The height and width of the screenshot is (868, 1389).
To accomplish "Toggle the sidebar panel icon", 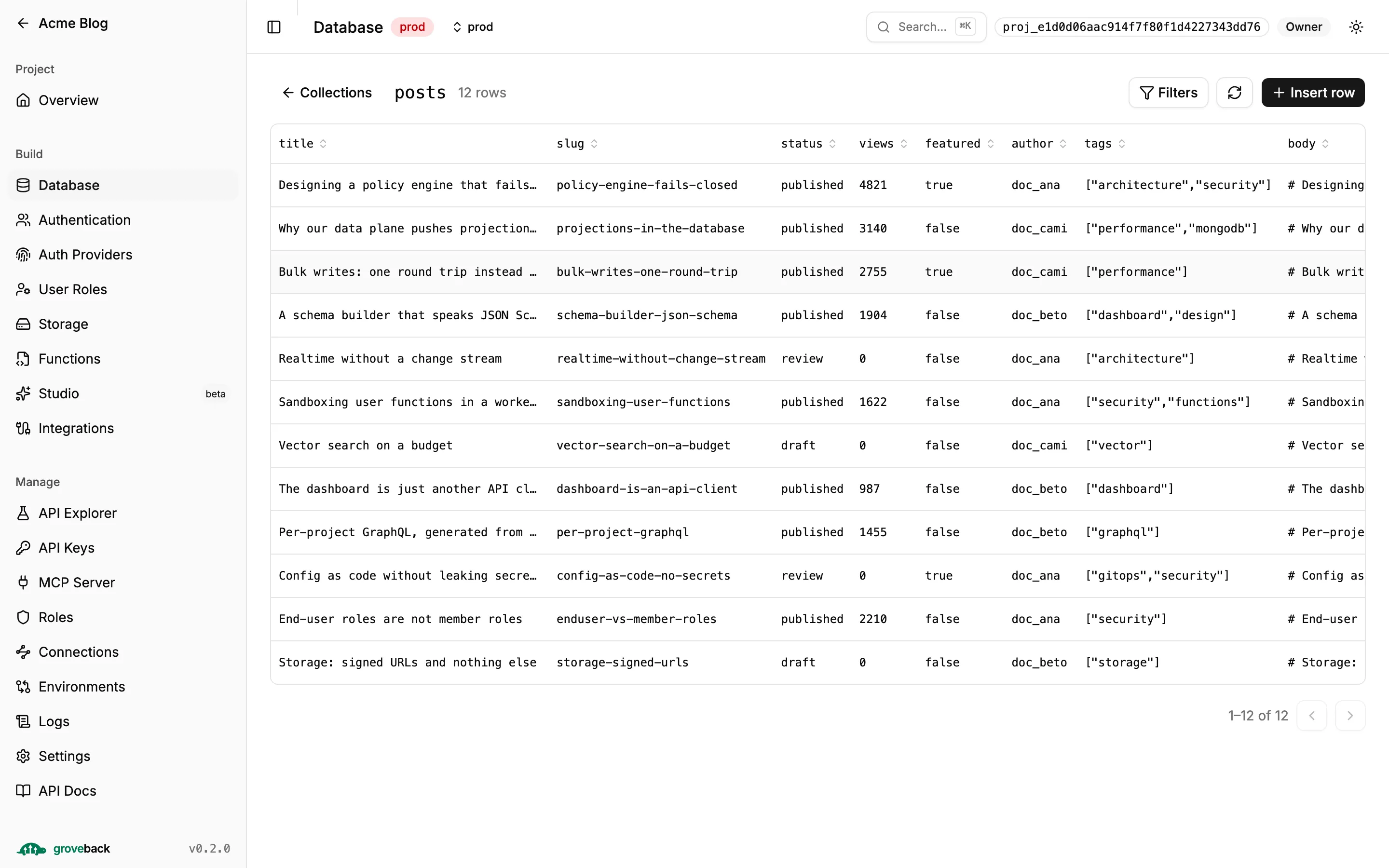I will tap(274, 27).
